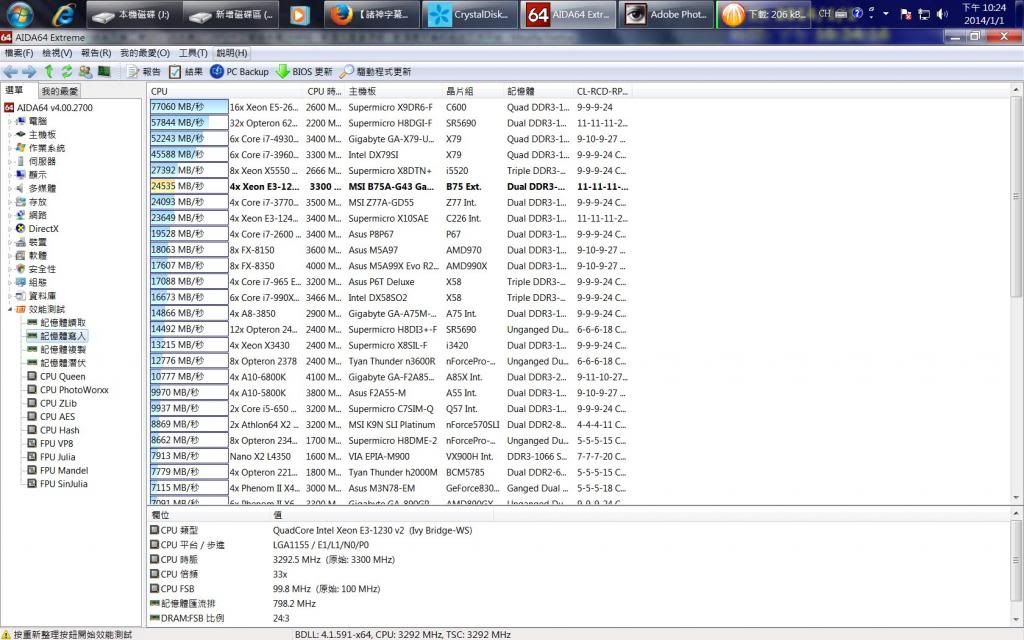The height and width of the screenshot is (640, 1024).
Task: Open the 說明(H) menu
Action: [232, 53]
